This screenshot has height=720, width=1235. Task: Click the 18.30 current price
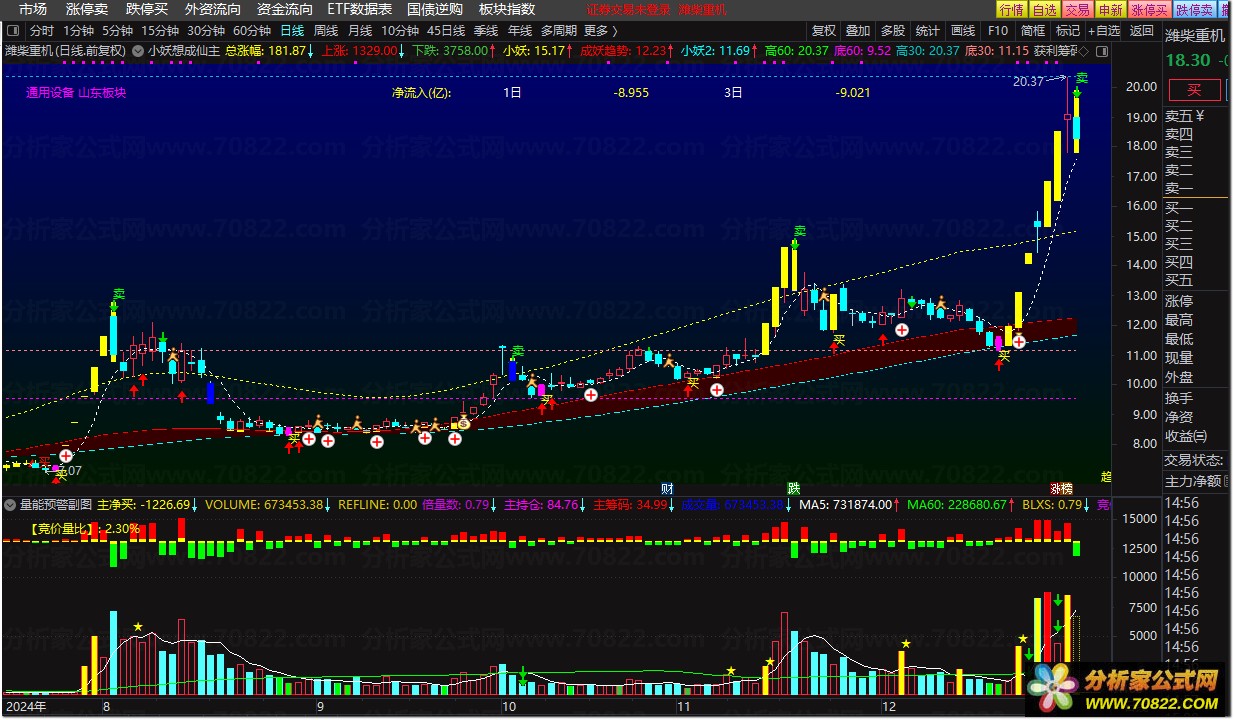(1188, 60)
